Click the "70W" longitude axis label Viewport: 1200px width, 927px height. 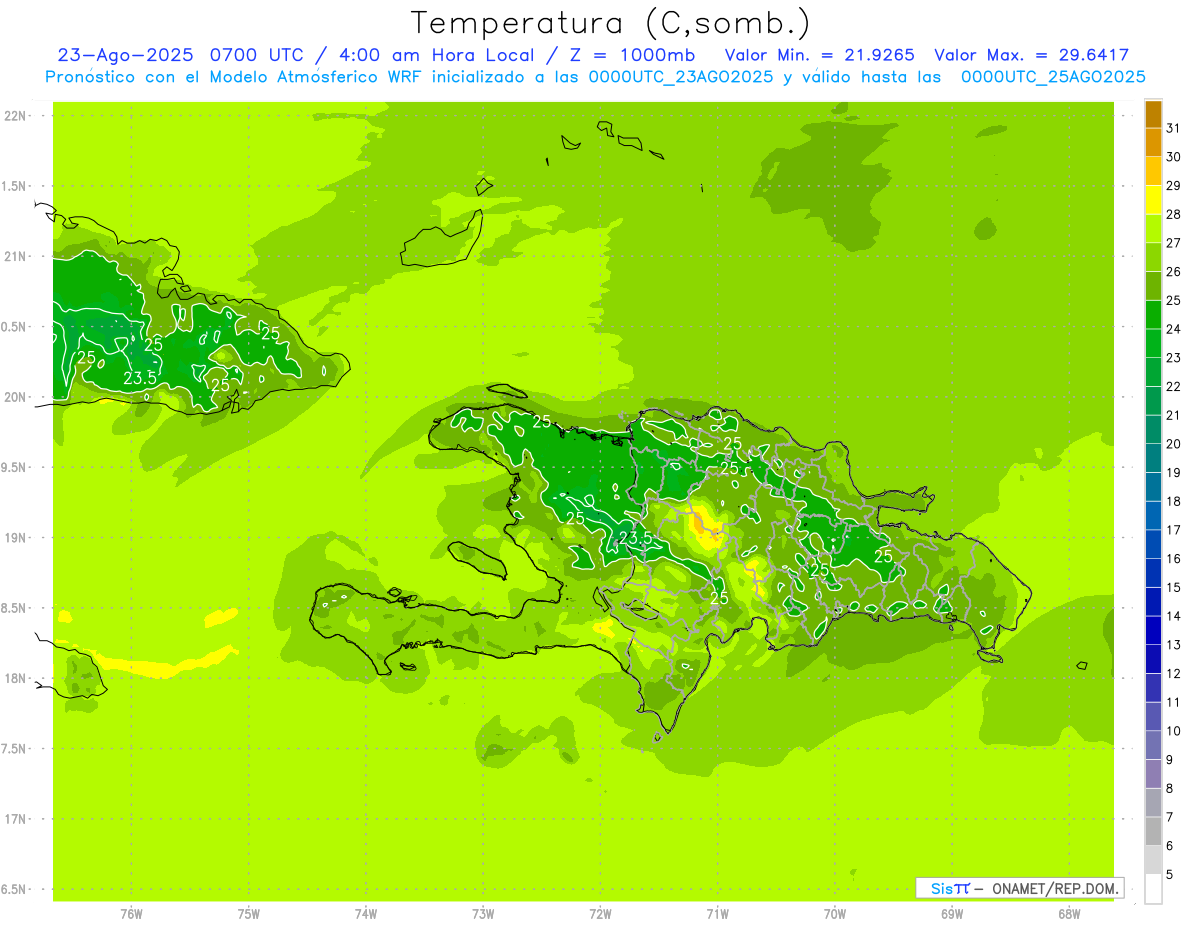click(835, 913)
